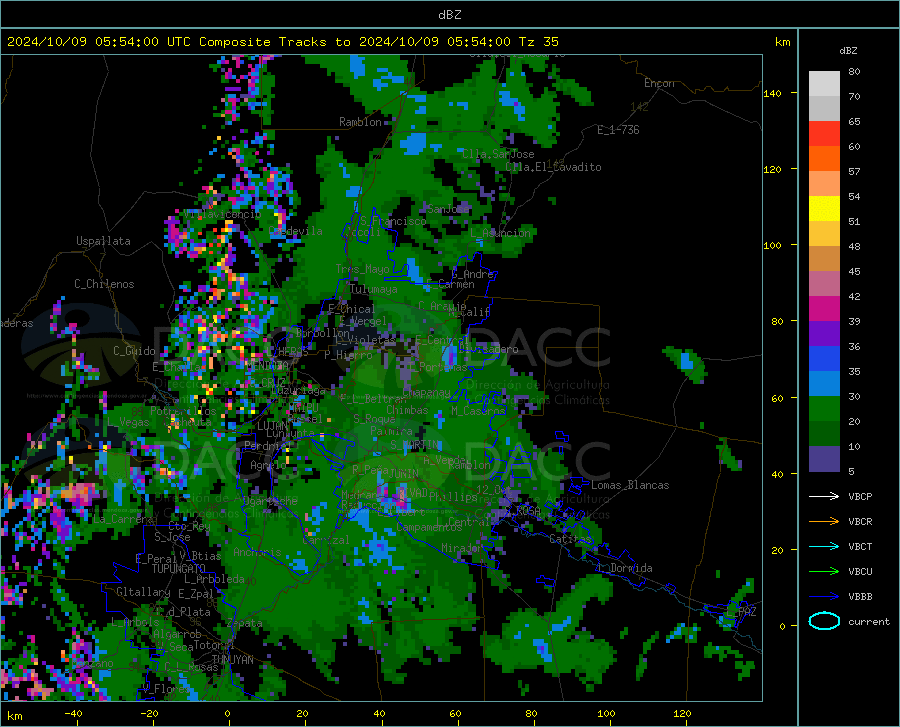
Task: Select the slate purple 10–5 dBZ swatch
Action: (824, 460)
